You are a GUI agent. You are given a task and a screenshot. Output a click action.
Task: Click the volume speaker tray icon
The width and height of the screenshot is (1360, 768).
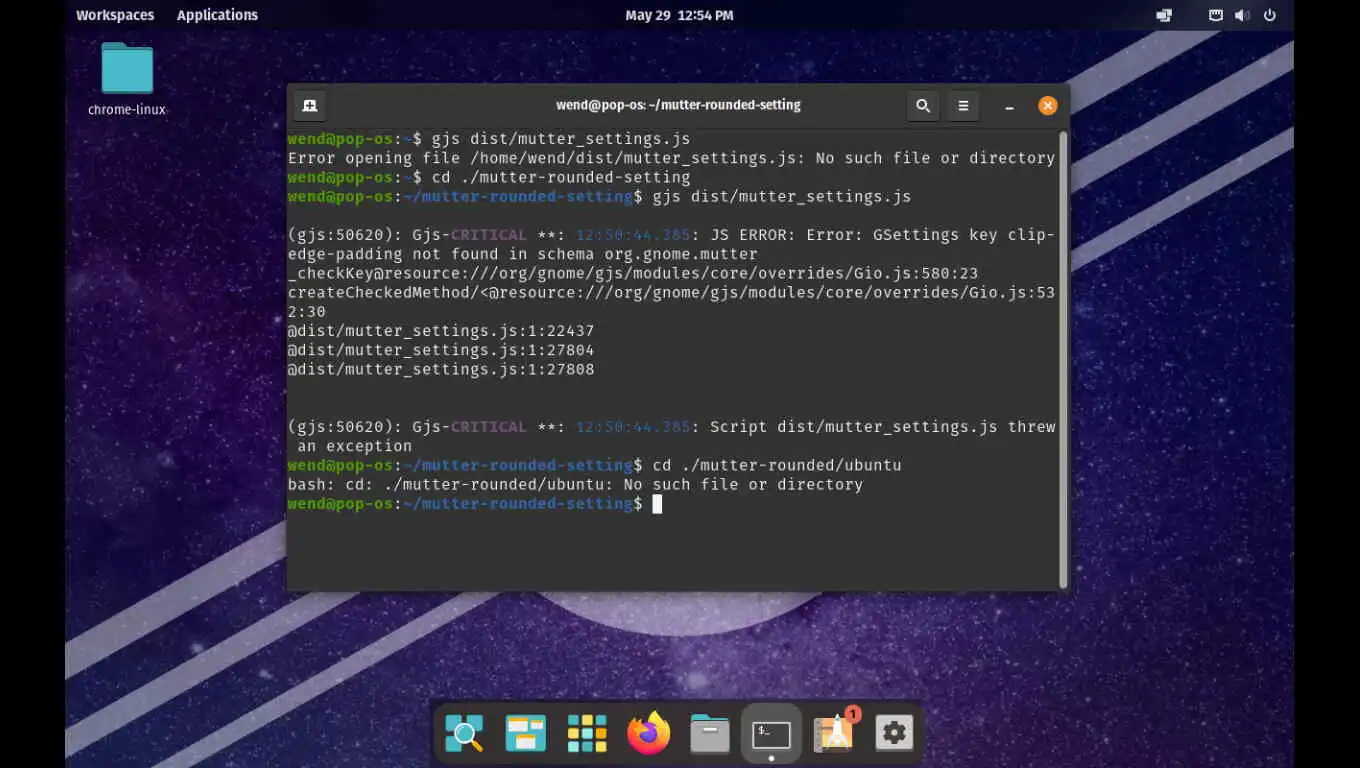(1242, 15)
